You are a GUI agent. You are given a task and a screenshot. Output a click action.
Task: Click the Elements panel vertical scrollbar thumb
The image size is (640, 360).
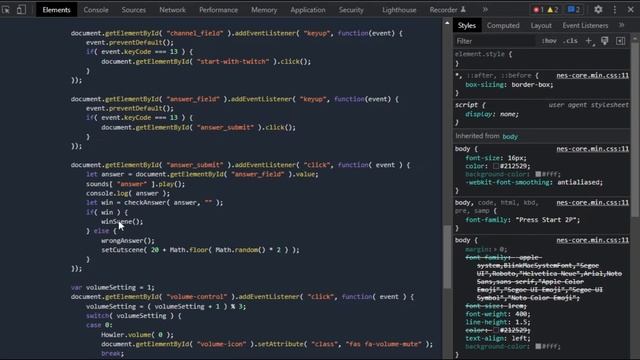pyautogui.click(x=447, y=256)
